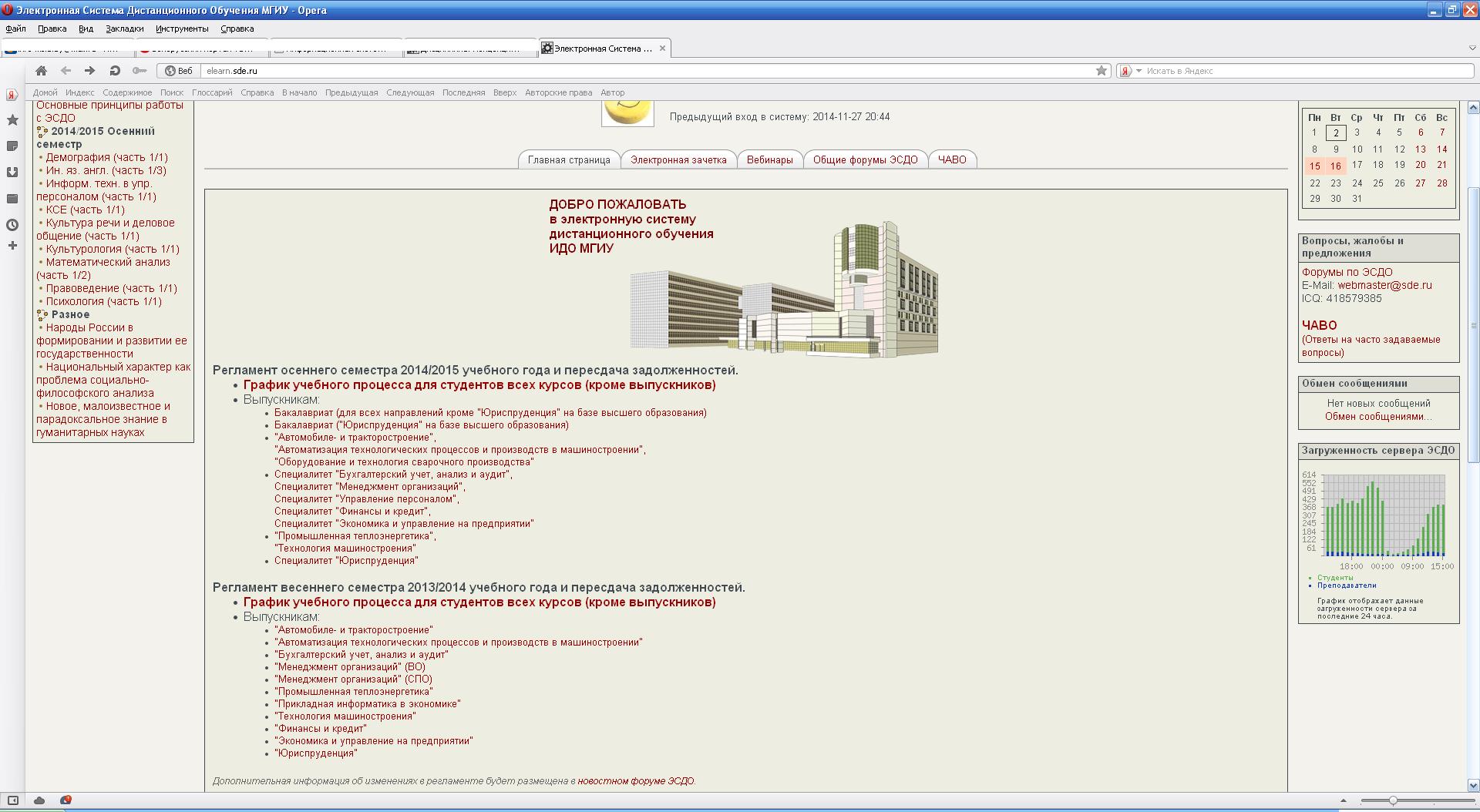Image resolution: width=1480 pixels, height=812 pixels.
Task: Open Правоведение (часть 1/1) course link
Action: [x=111, y=288]
